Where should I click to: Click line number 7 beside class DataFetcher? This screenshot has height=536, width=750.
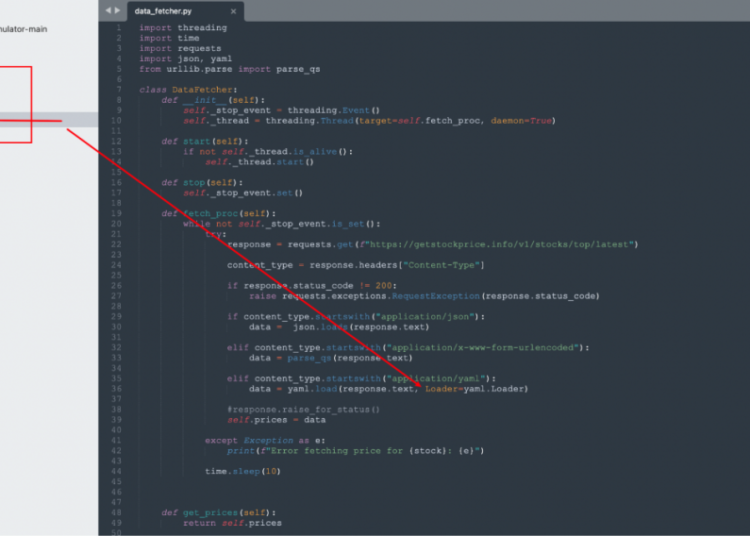point(118,89)
